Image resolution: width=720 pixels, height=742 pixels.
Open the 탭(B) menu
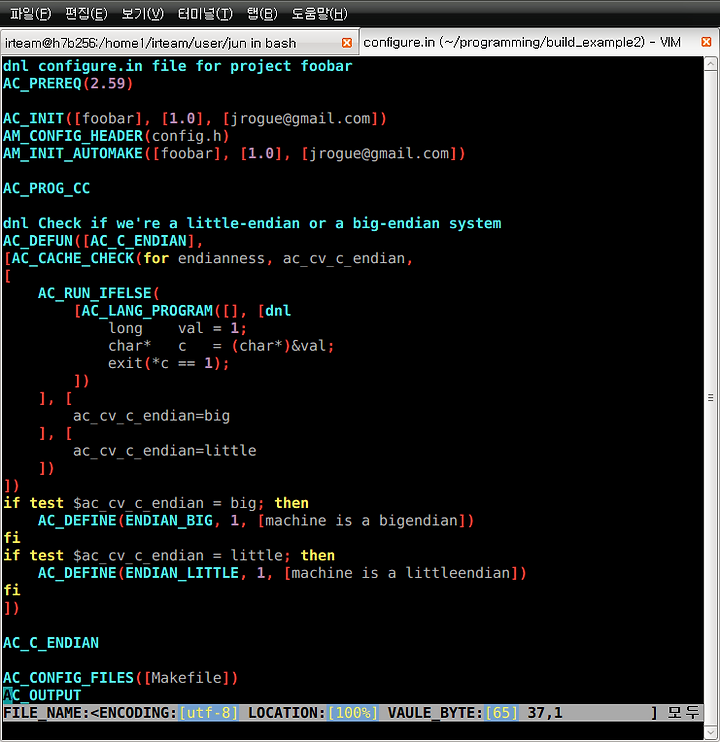click(x=262, y=14)
